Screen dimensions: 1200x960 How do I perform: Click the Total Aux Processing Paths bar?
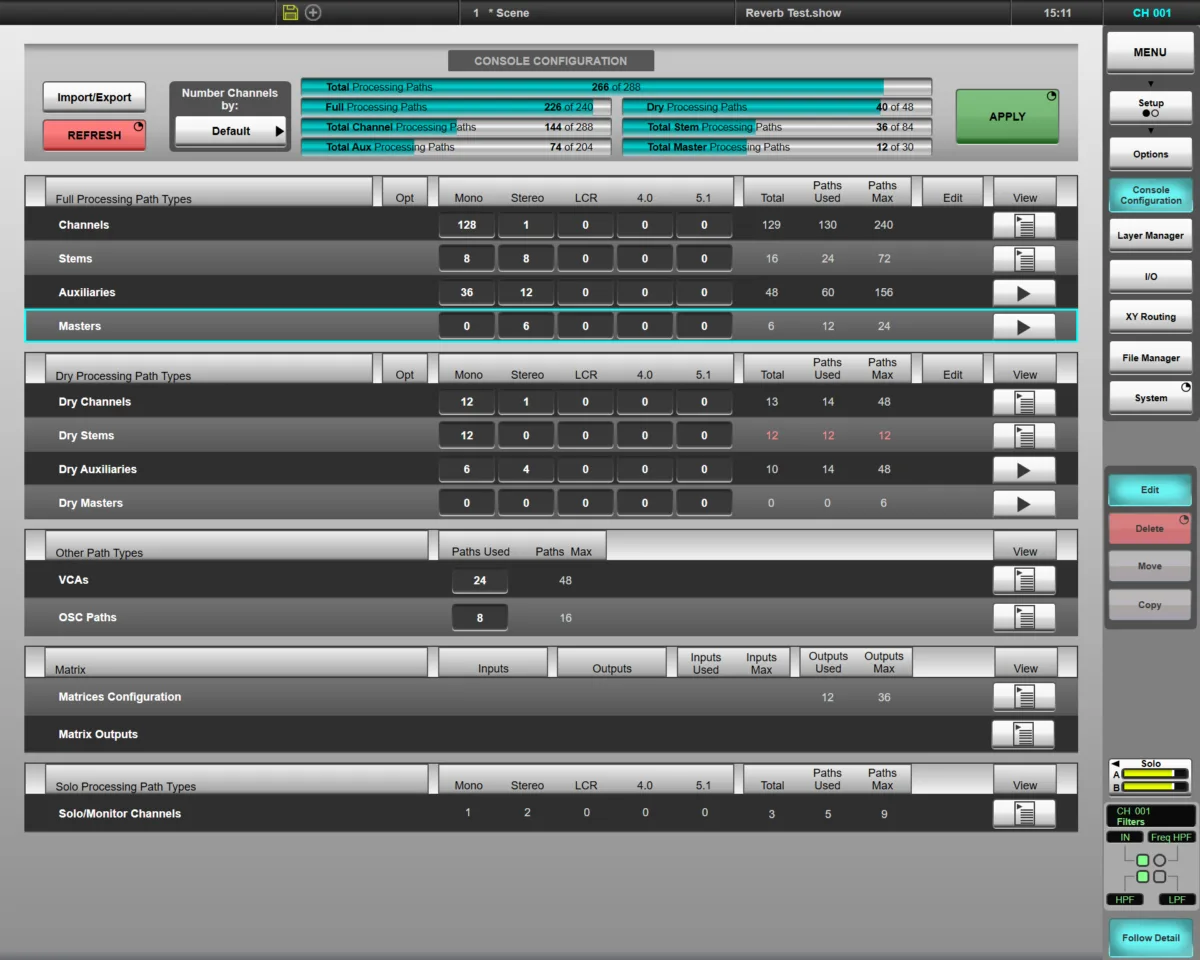456,147
